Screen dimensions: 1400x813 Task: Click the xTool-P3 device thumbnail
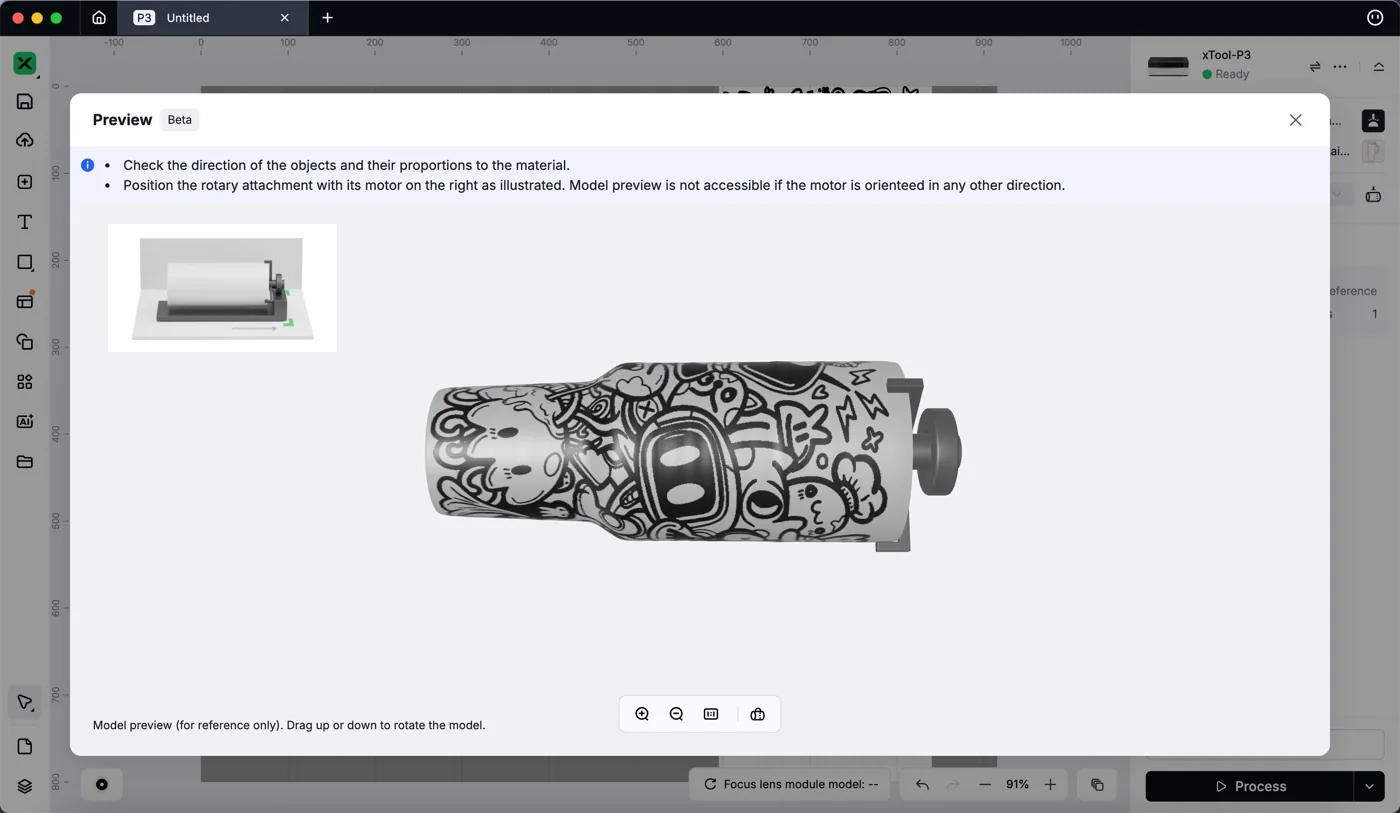1168,66
